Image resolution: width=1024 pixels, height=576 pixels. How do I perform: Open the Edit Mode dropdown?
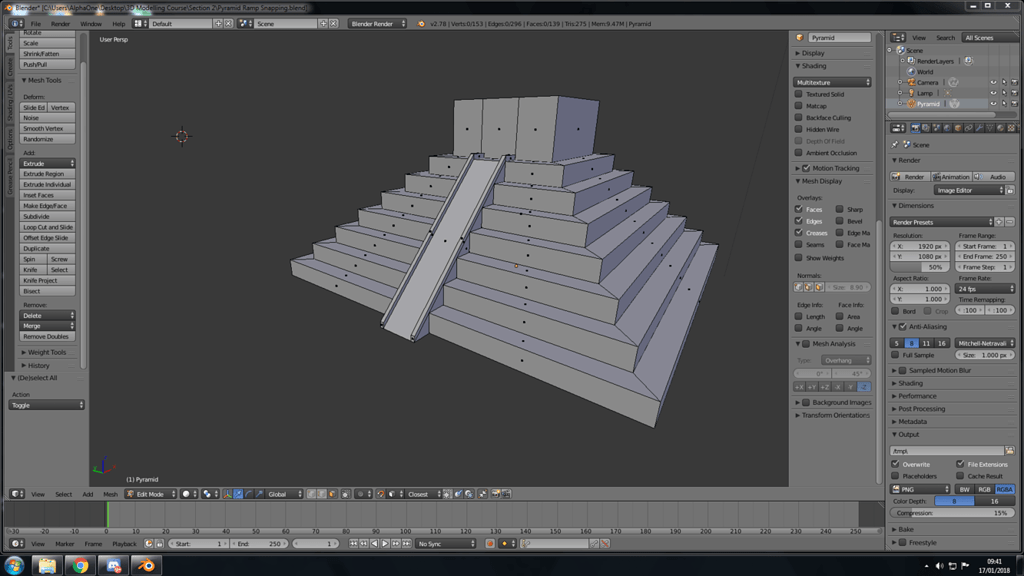click(150, 493)
